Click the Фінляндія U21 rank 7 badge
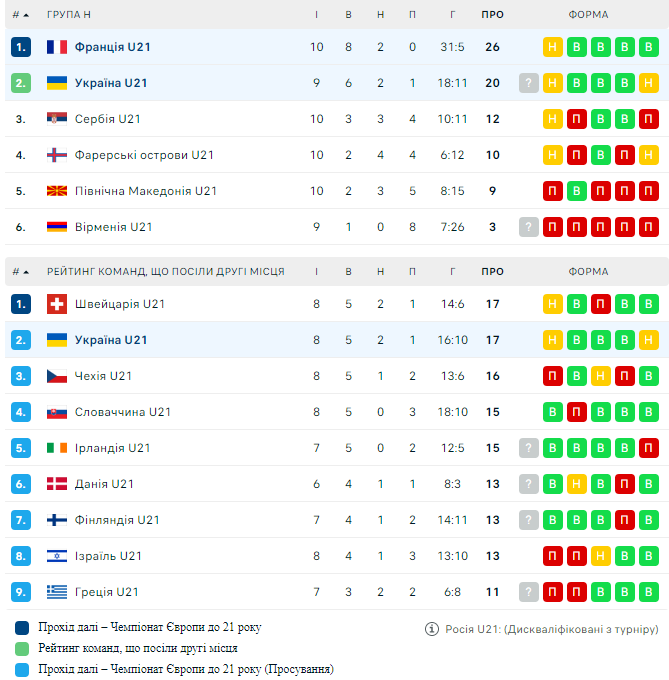 click(21, 520)
